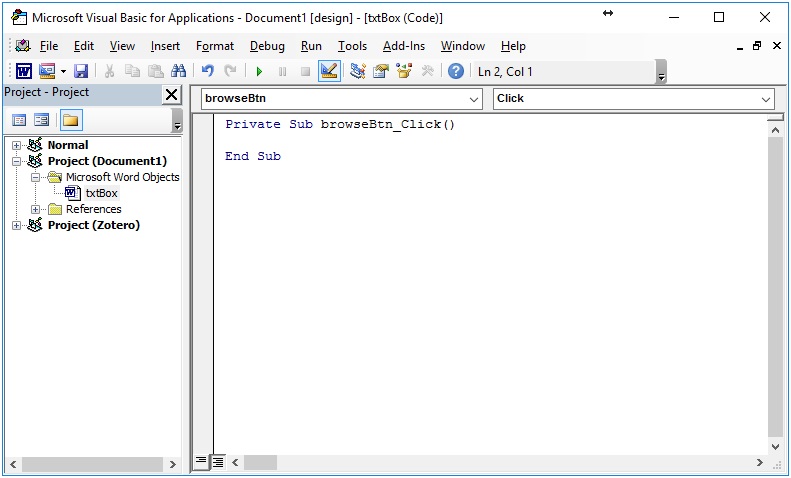Screen dimensions: 791x478
Task: Close the inner code window
Action: tap(777, 46)
